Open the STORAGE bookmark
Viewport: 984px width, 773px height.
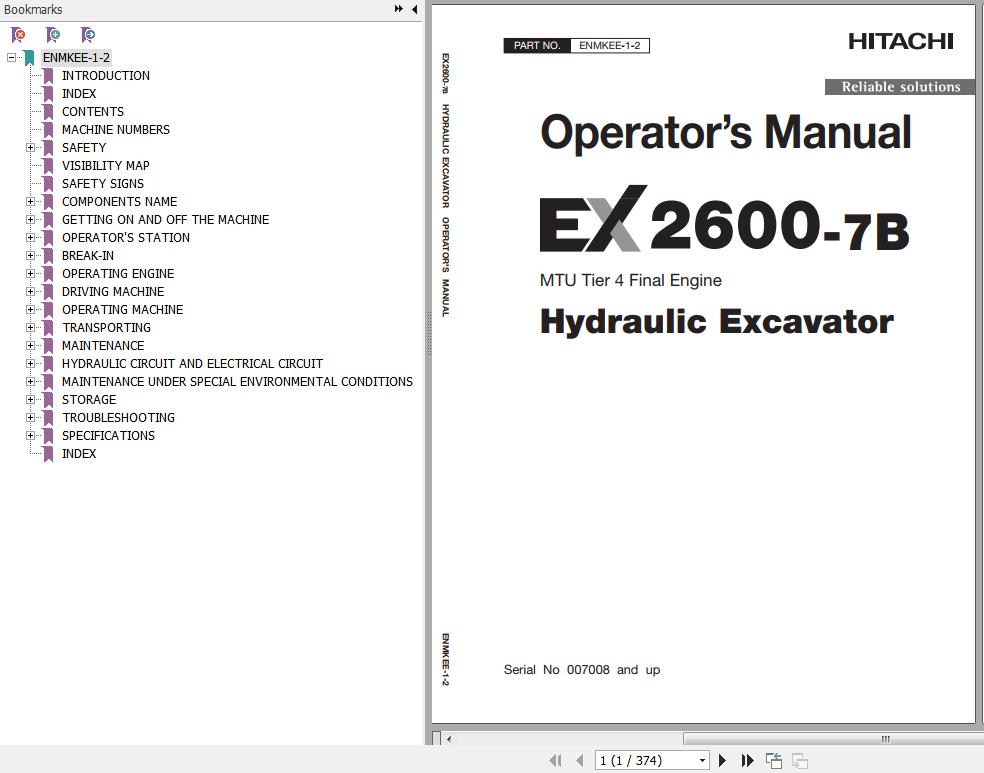88,400
